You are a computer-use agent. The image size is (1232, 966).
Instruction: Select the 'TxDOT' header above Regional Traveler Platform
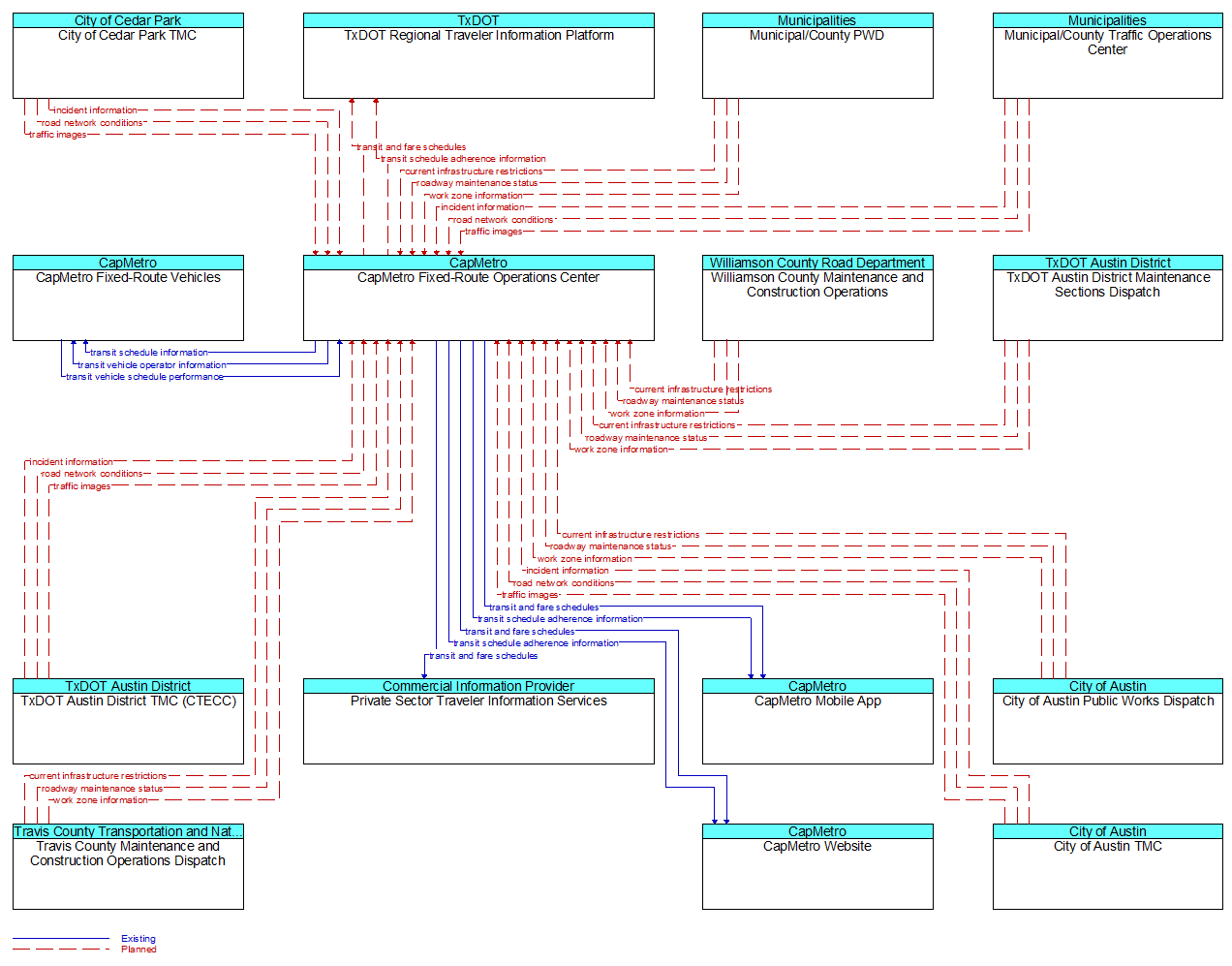(478, 20)
